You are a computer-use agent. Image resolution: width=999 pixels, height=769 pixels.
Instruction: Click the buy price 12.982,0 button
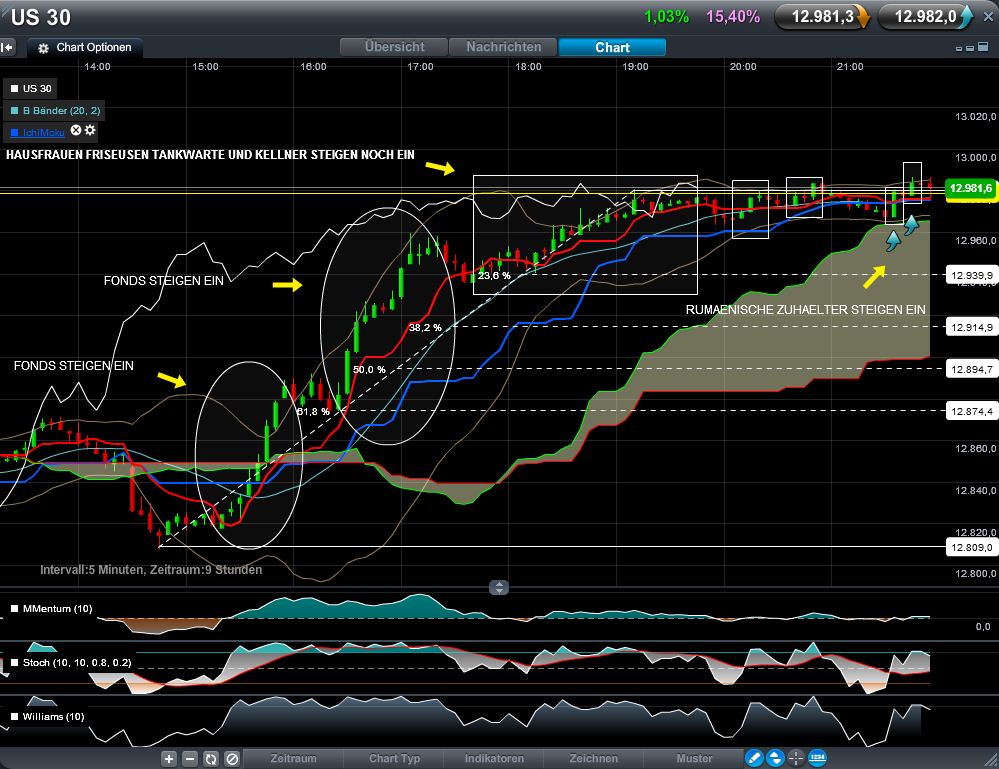(925, 17)
